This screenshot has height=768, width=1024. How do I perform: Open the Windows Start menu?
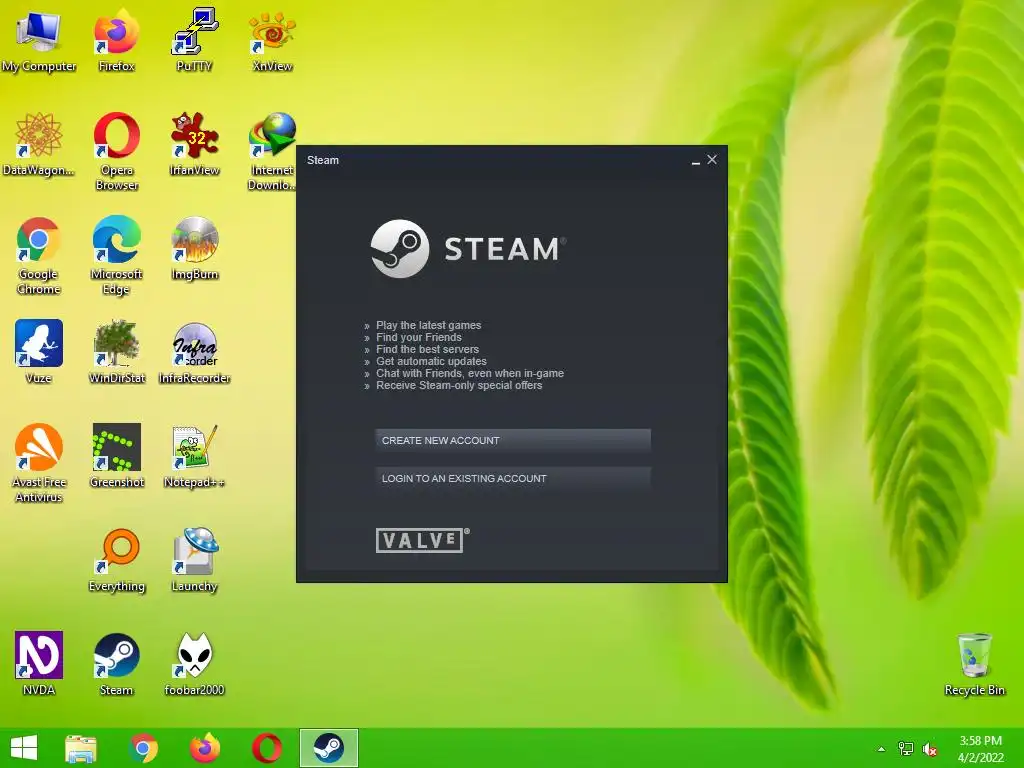pyautogui.click(x=24, y=748)
